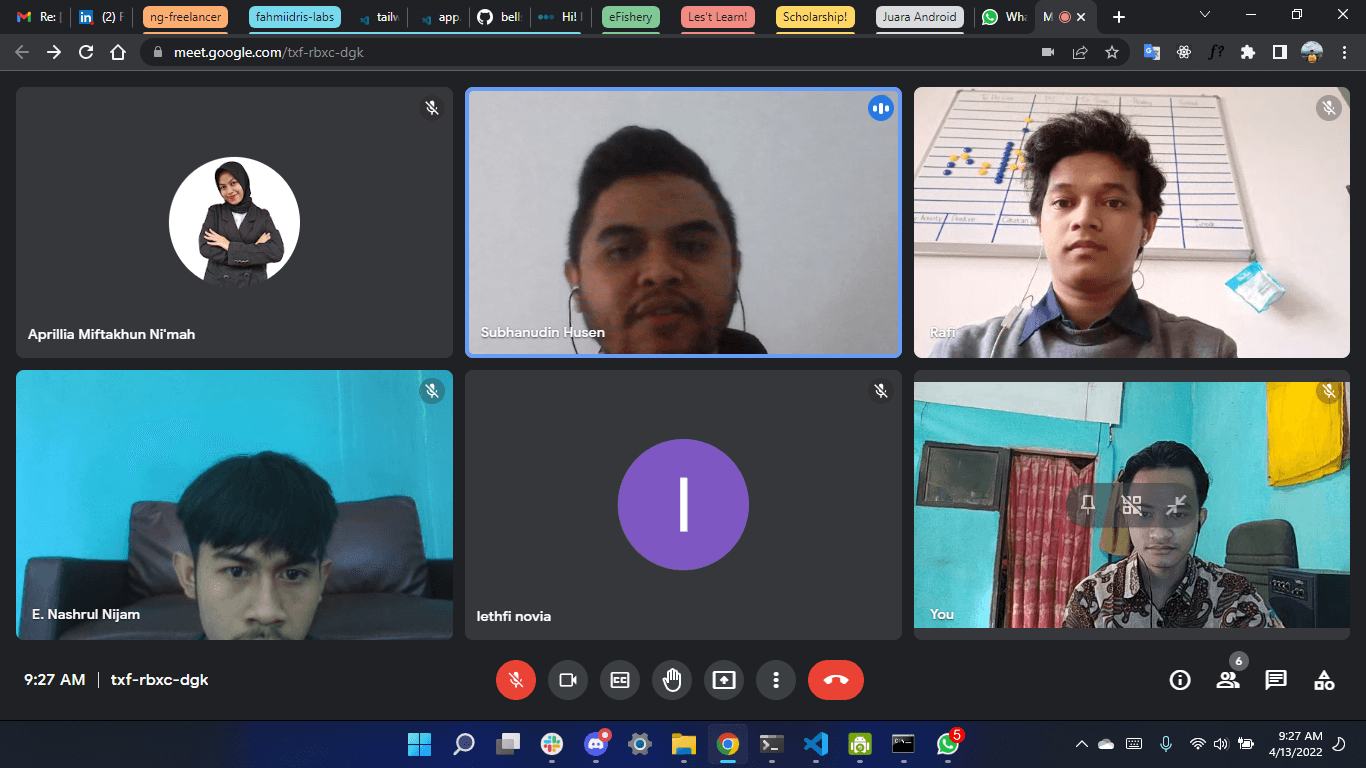Toggle closed captions on

point(620,680)
